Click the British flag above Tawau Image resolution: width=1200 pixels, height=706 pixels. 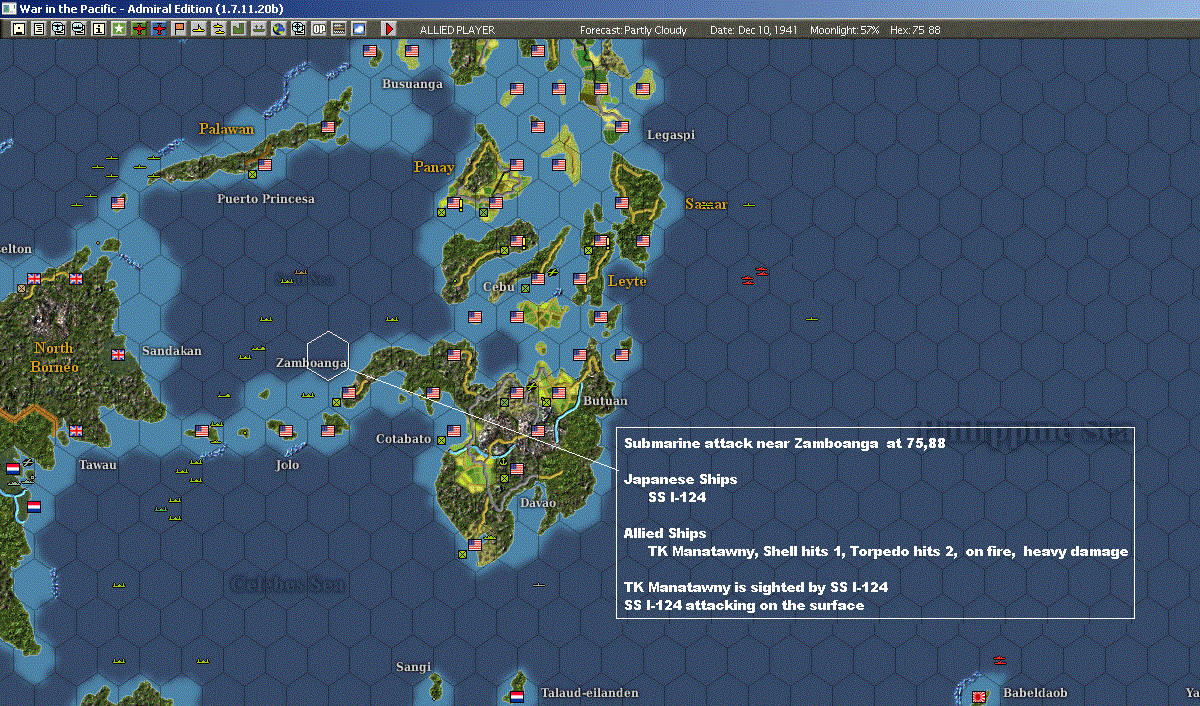click(x=76, y=431)
